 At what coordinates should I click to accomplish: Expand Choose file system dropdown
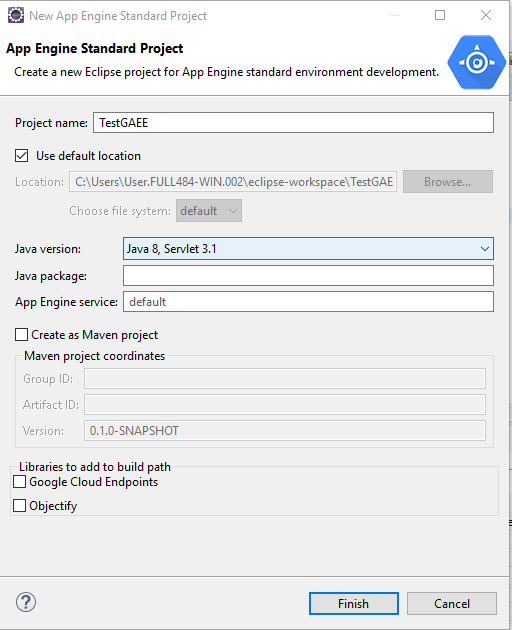coord(209,211)
